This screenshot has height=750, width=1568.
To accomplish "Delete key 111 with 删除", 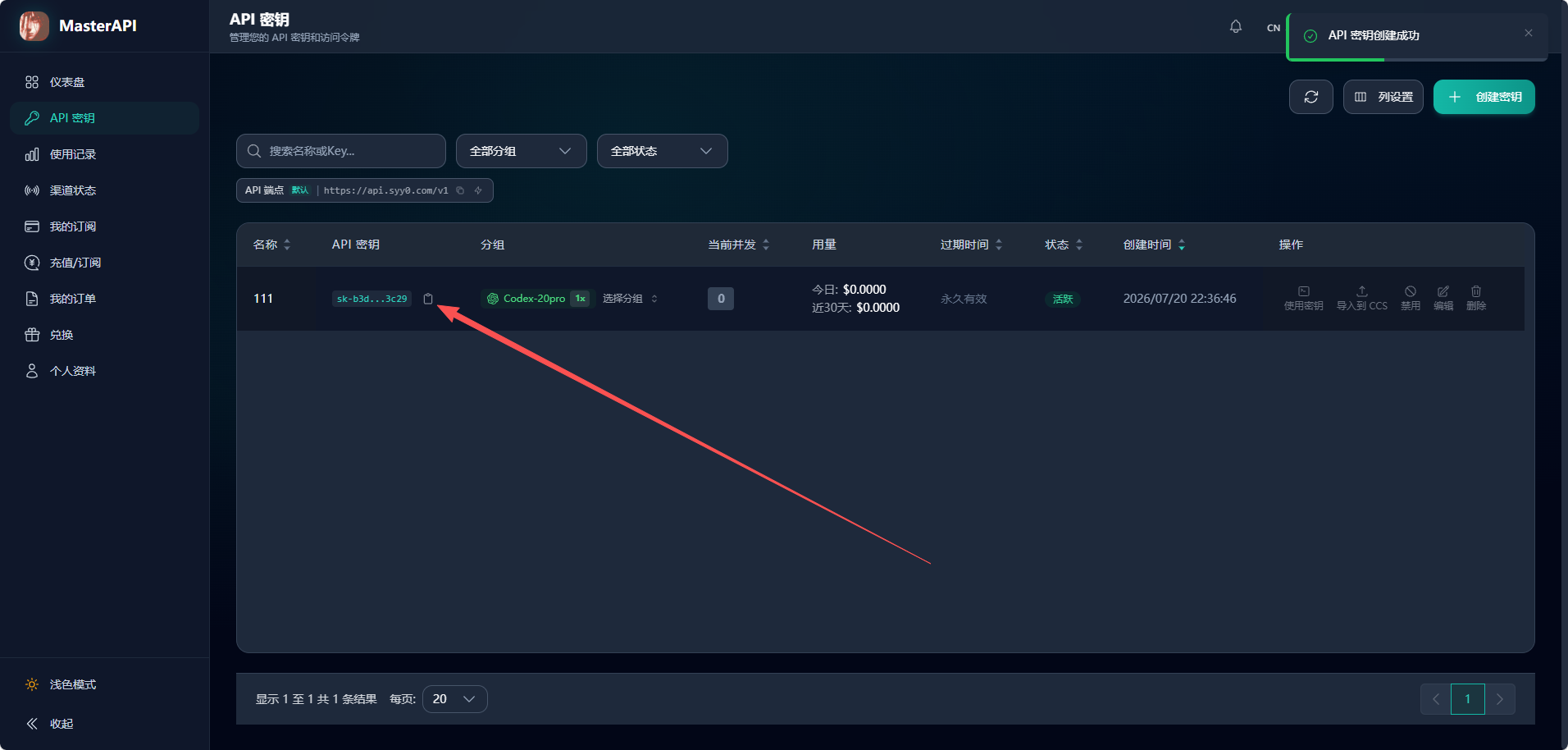I will pos(1476,298).
